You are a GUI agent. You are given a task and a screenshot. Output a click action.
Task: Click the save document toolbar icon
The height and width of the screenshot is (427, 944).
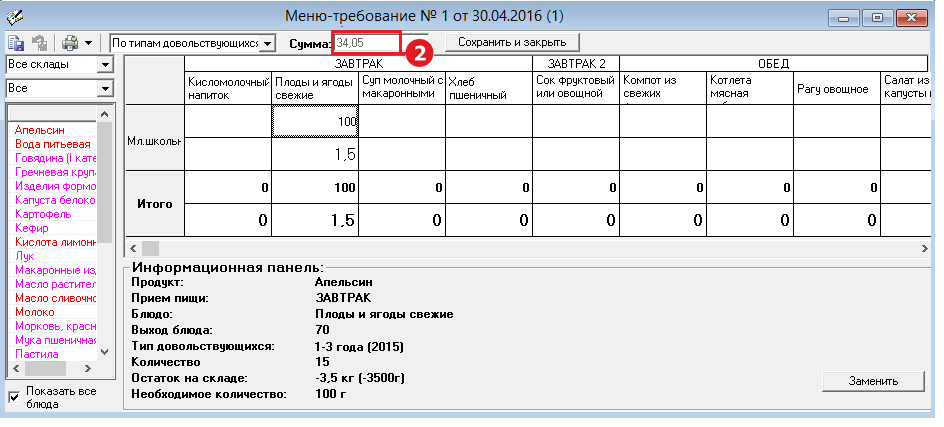click(x=17, y=43)
